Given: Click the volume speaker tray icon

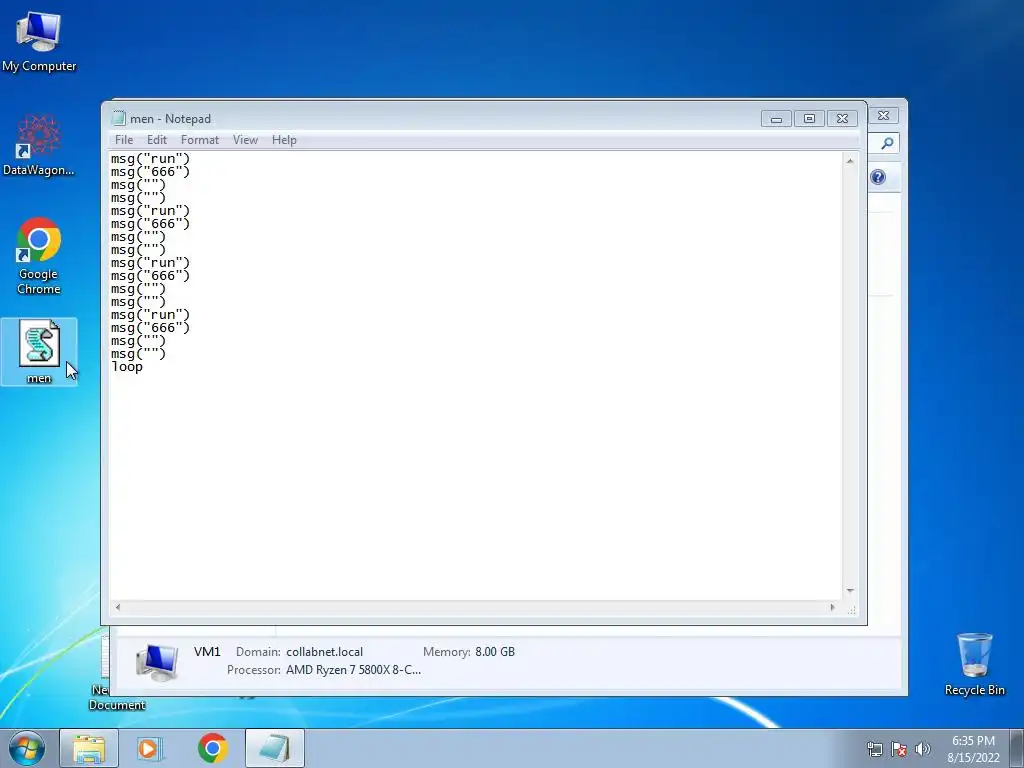Looking at the screenshot, I should pos(923,749).
